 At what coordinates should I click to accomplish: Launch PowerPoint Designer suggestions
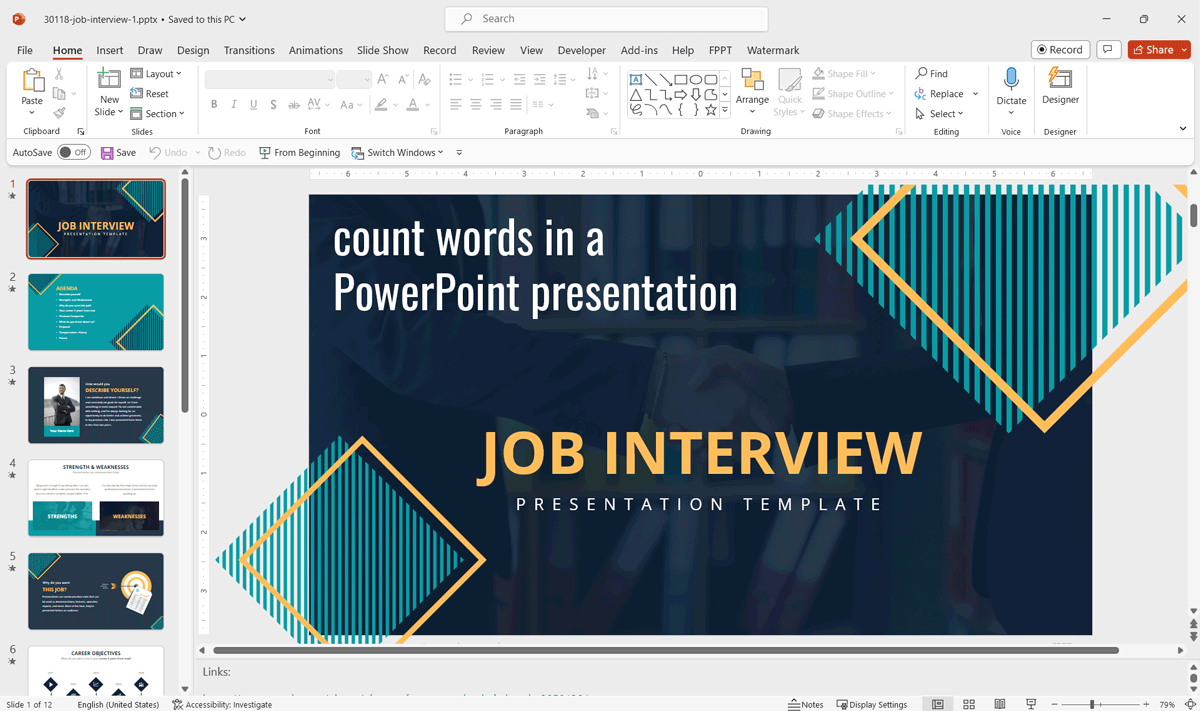click(x=1059, y=88)
